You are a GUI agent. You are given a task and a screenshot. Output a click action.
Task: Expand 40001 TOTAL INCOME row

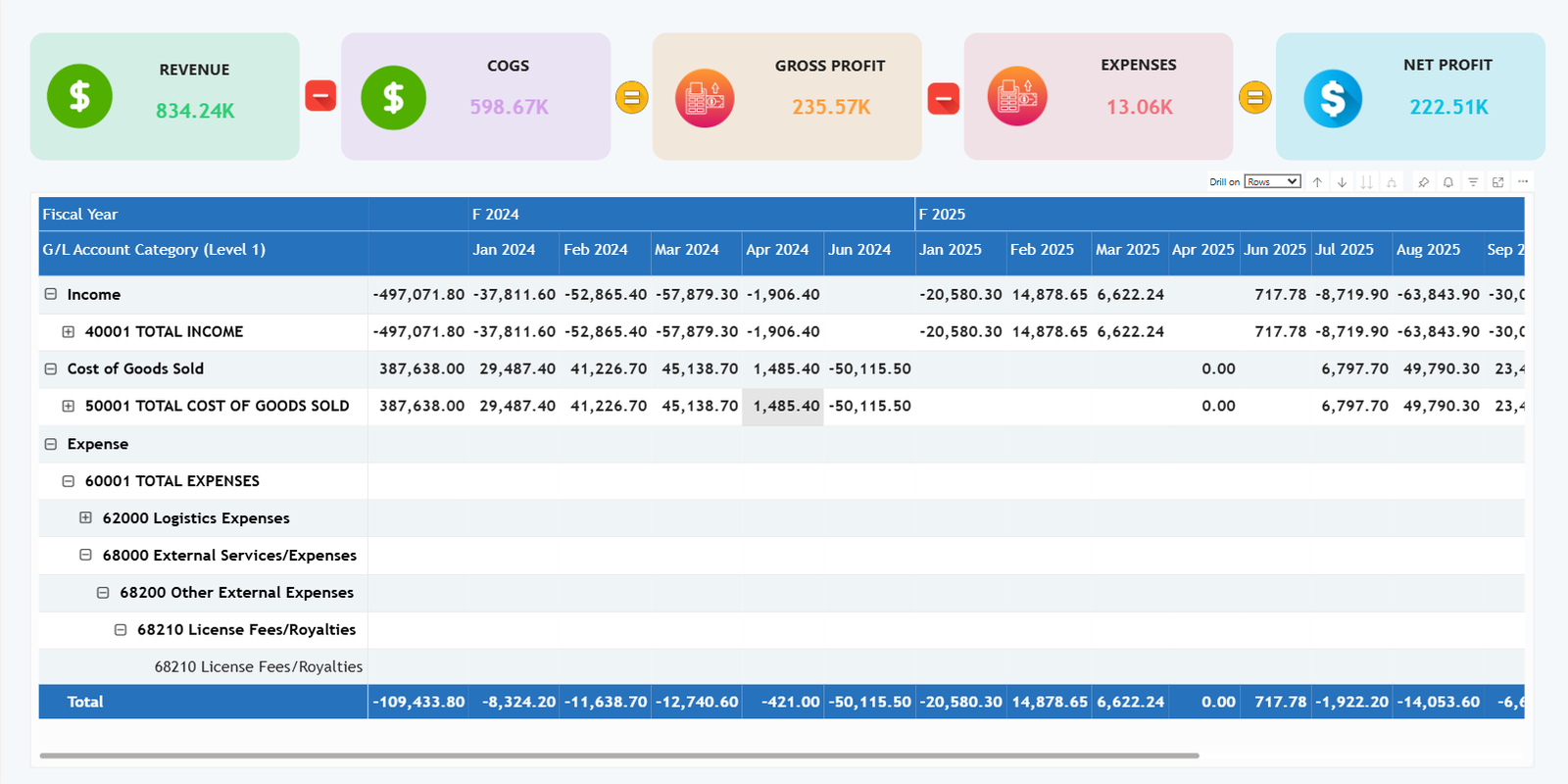69,332
